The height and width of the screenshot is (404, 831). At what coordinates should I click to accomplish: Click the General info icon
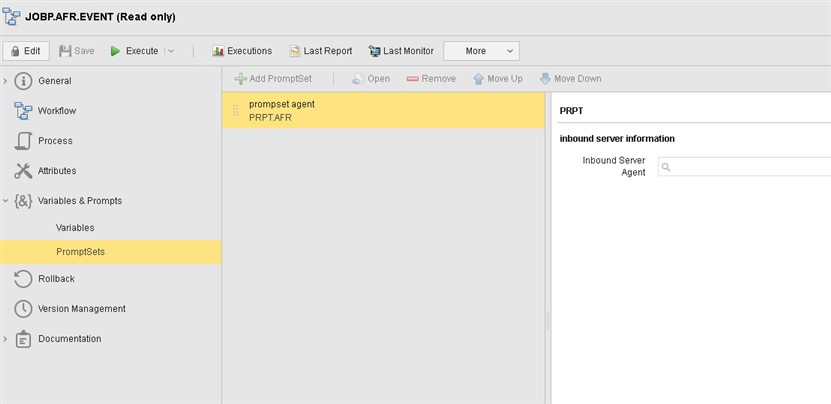coord(23,81)
